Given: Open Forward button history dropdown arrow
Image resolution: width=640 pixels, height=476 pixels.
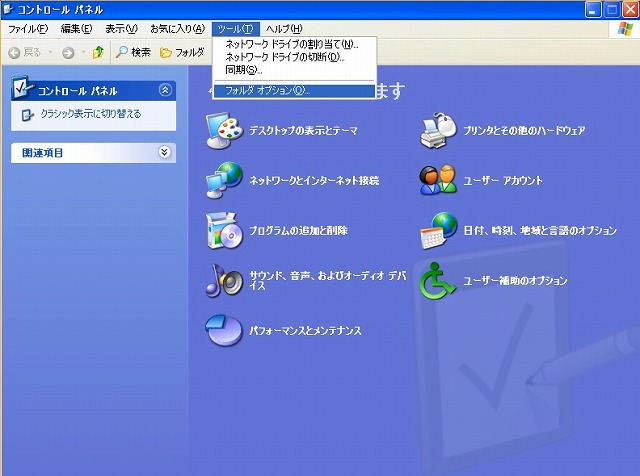Looking at the screenshot, I should [x=83, y=52].
